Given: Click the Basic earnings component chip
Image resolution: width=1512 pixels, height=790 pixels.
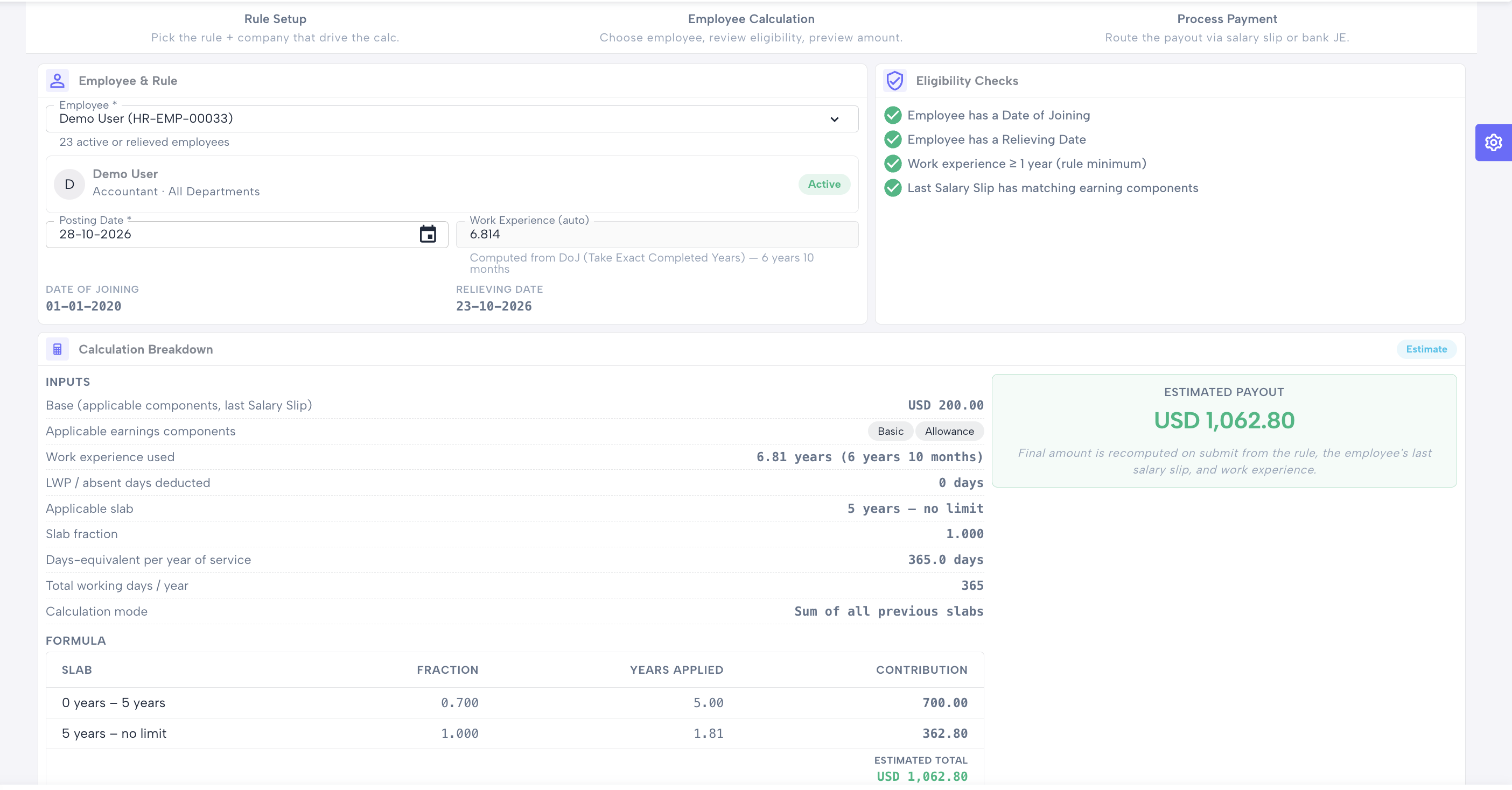Looking at the screenshot, I should coord(890,431).
